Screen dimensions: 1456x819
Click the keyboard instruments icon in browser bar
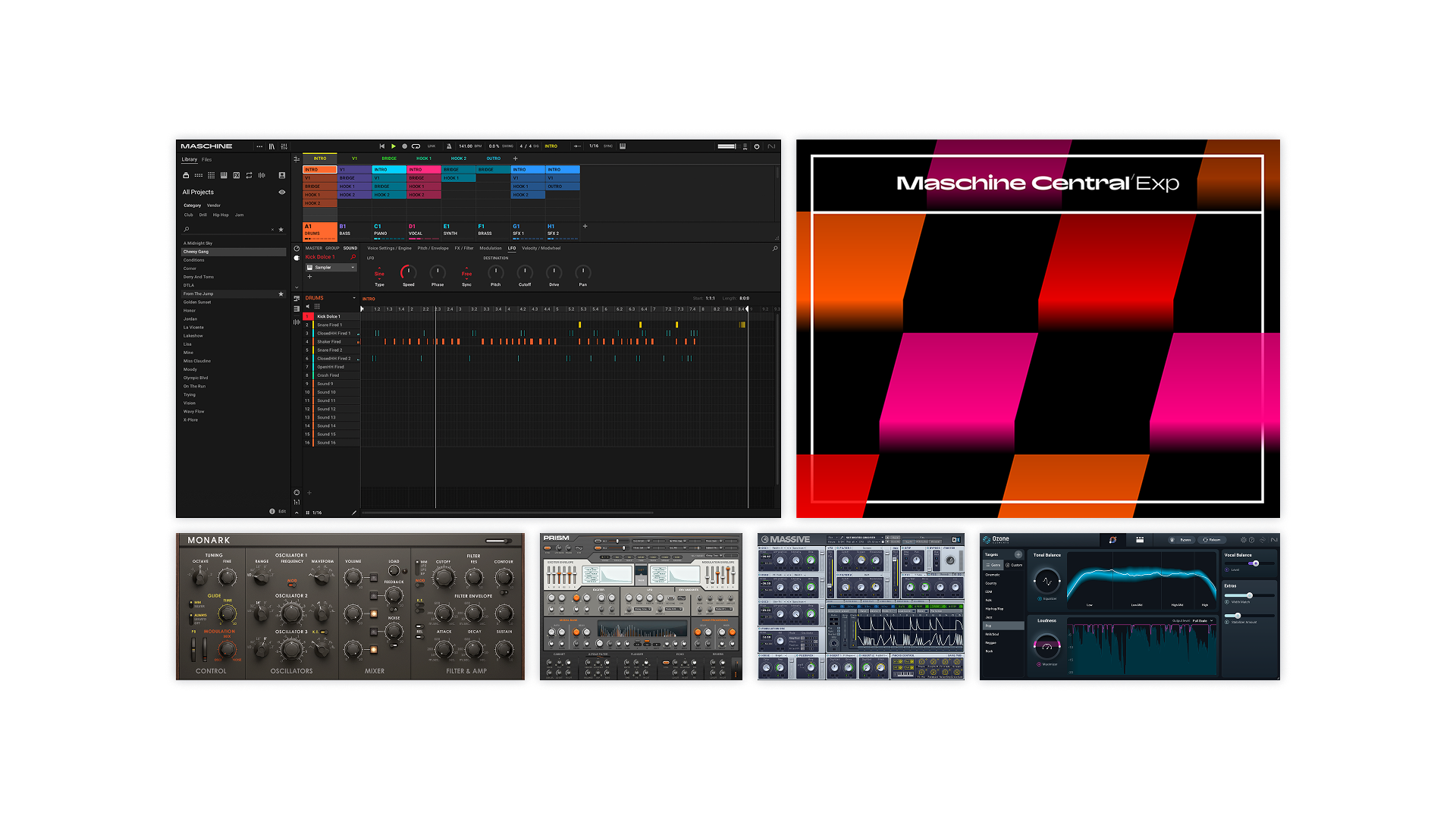[224, 175]
